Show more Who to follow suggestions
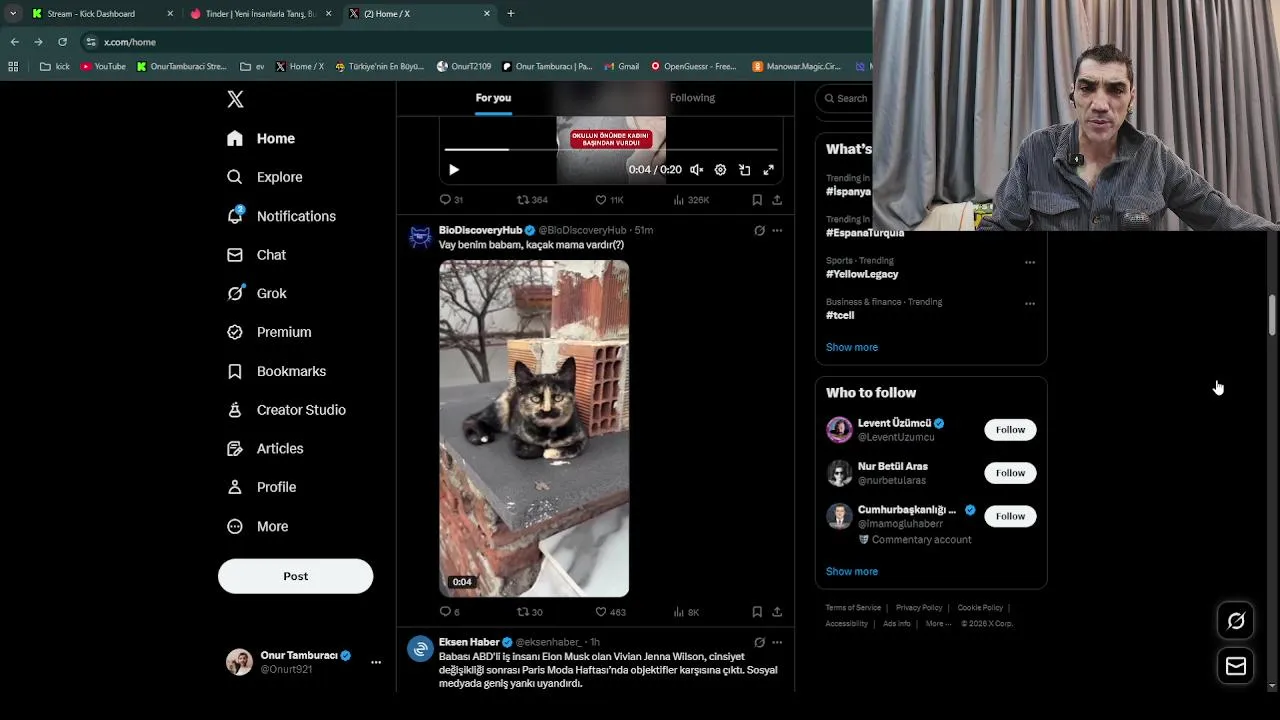Image resolution: width=1280 pixels, height=720 pixels. [x=852, y=571]
